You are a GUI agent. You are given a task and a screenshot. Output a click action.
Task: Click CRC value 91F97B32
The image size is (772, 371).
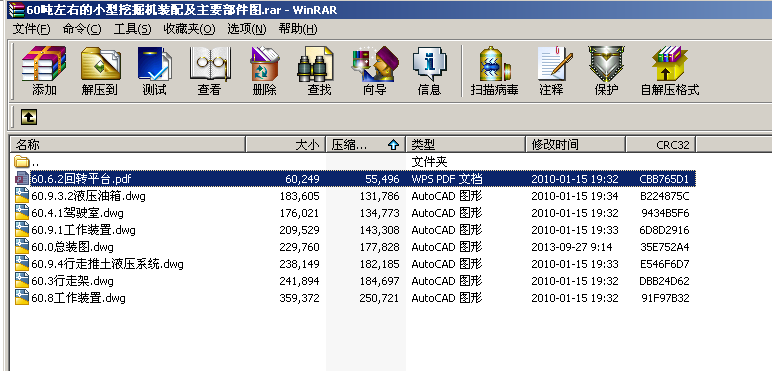click(665, 298)
